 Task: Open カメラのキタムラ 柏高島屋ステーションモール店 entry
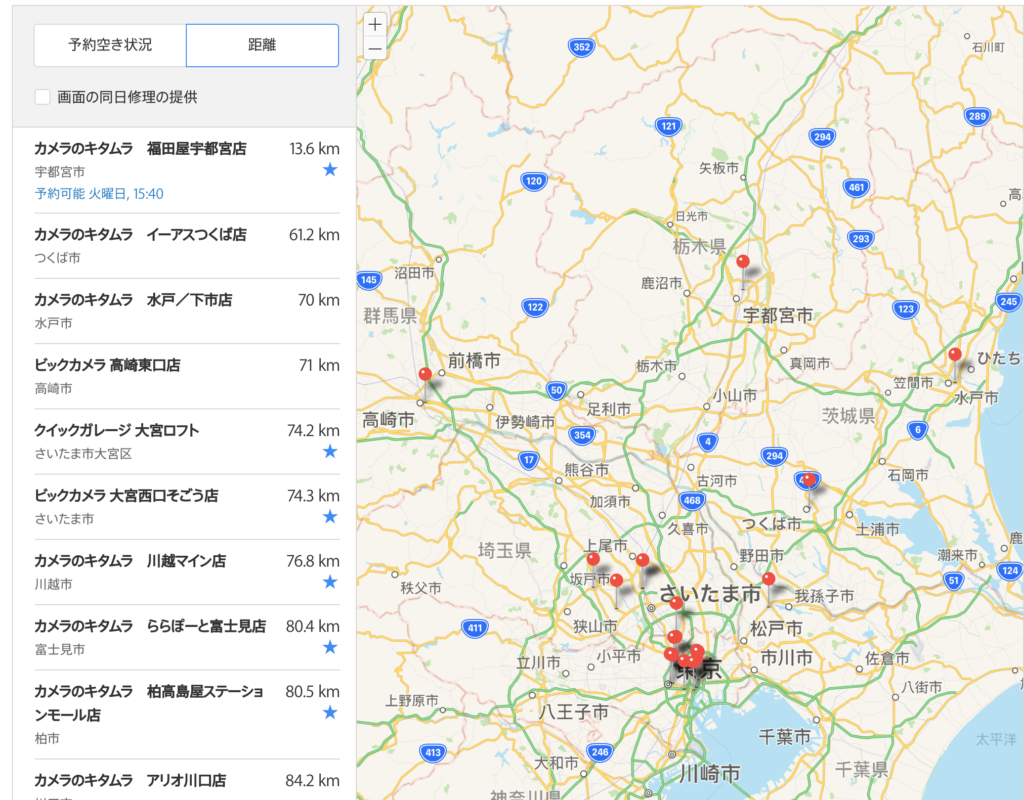(x=187, y=715)
